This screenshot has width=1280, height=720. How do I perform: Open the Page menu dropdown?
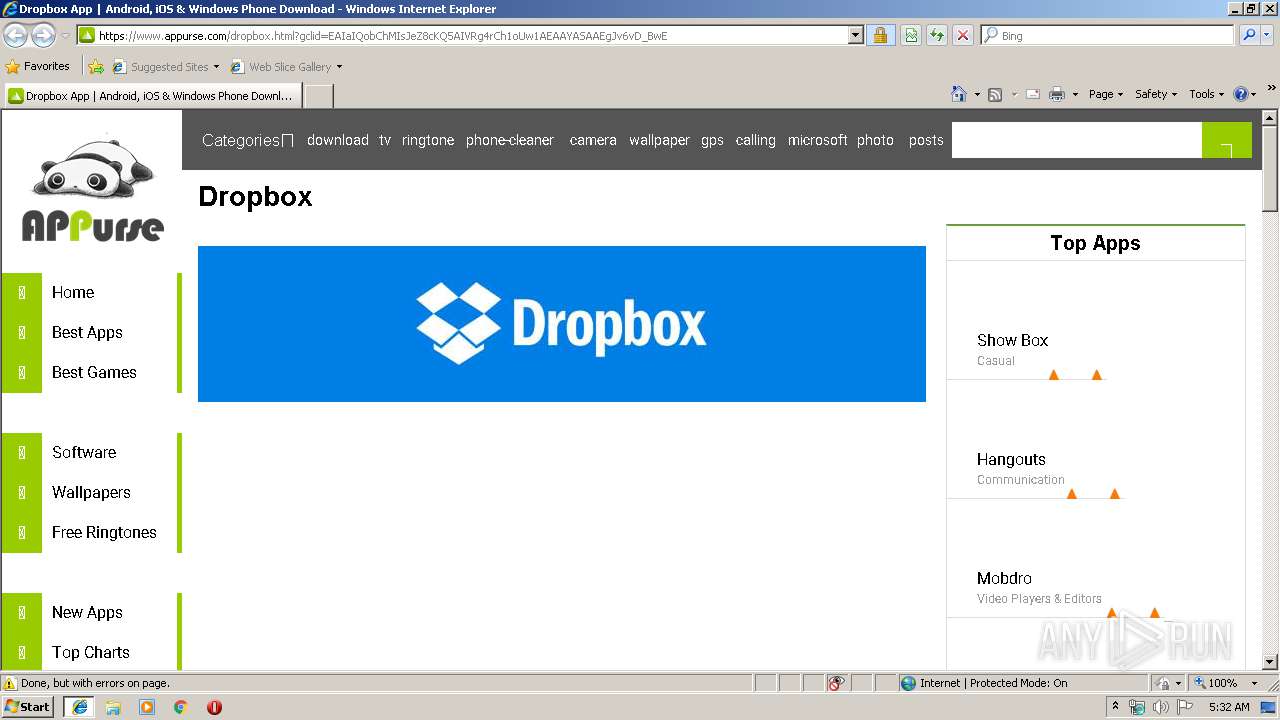coord(1105,94)
